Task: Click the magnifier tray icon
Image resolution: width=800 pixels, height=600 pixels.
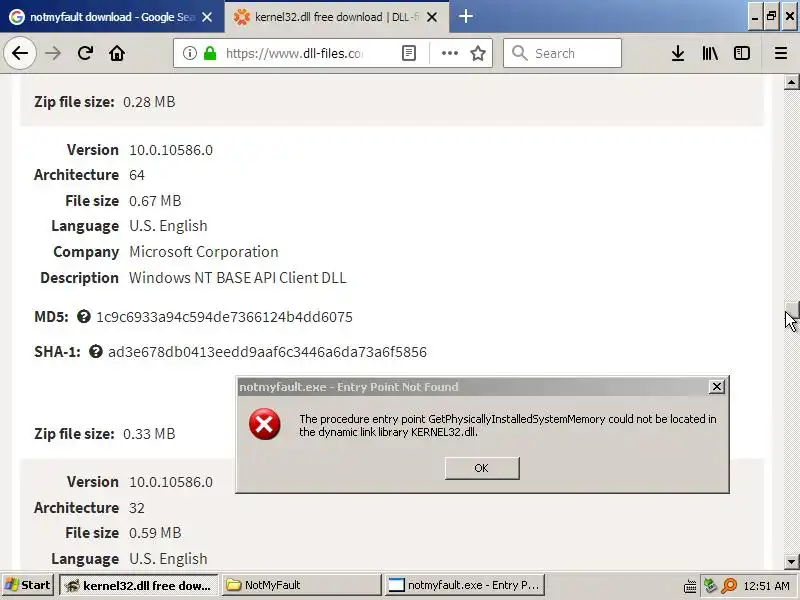Action: 730,585
